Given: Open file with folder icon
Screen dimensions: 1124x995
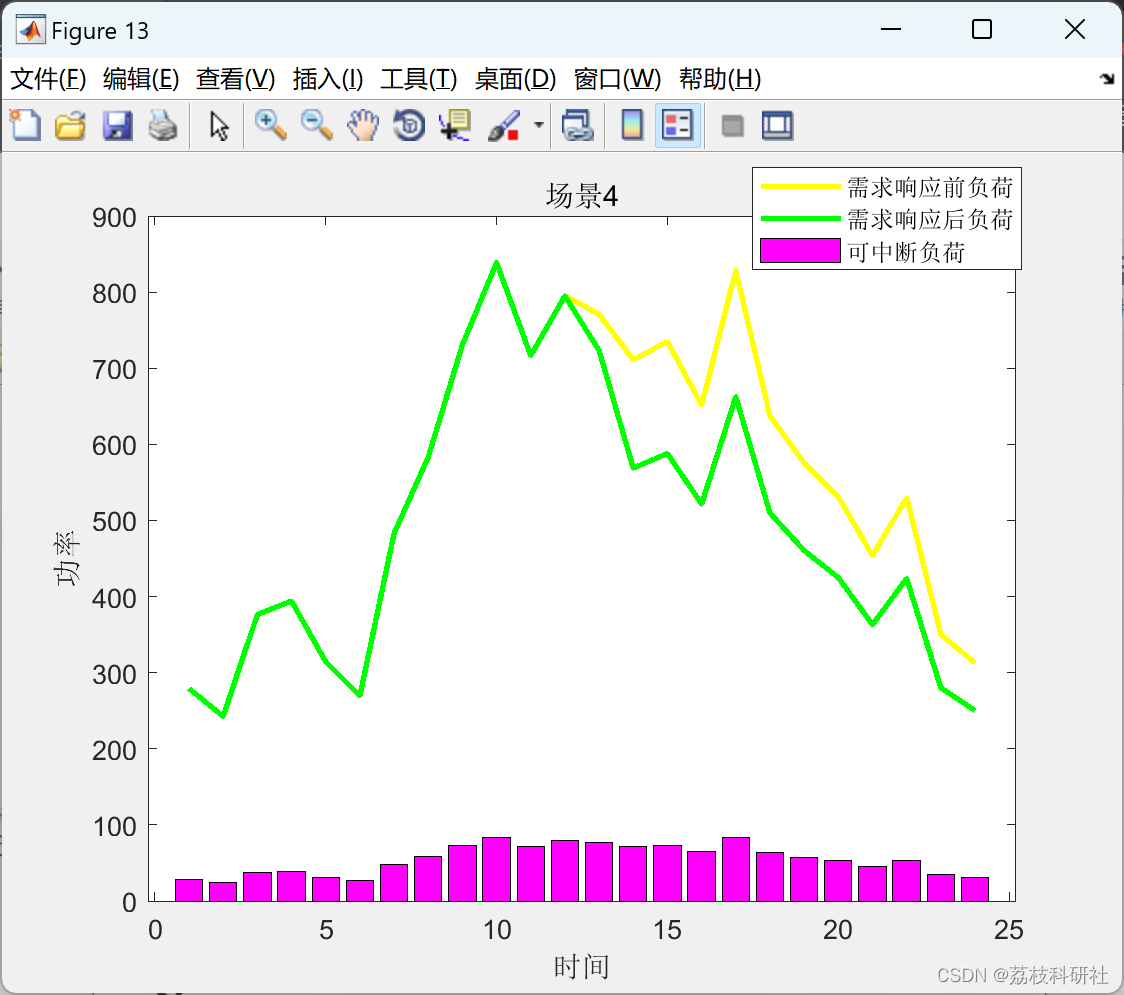Looking at the screenshot, I should 70,125.
